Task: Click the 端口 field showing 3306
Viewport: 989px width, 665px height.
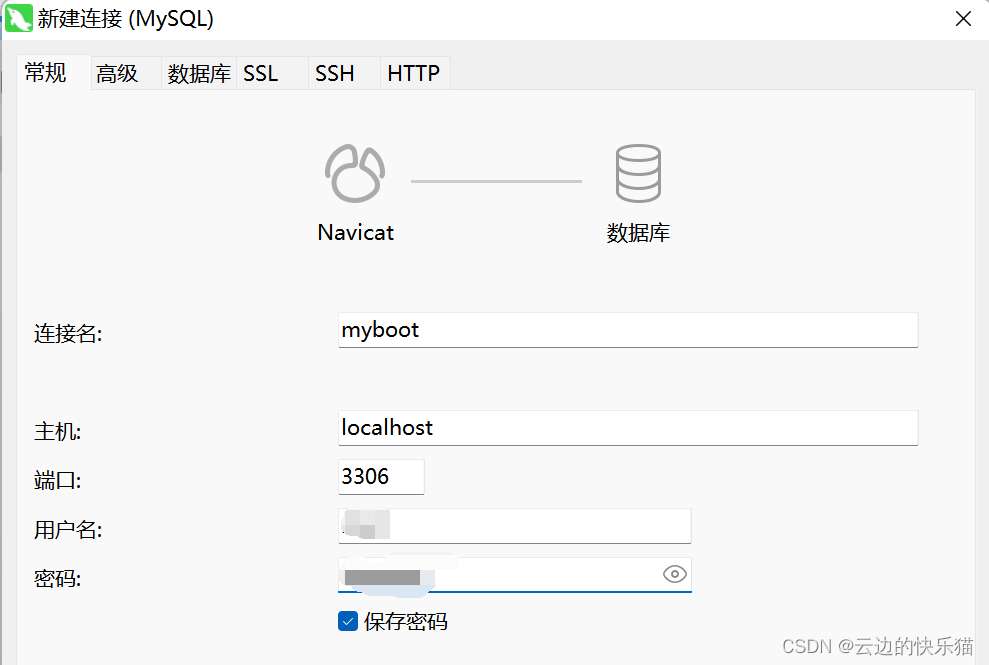Action: [381, 477]
